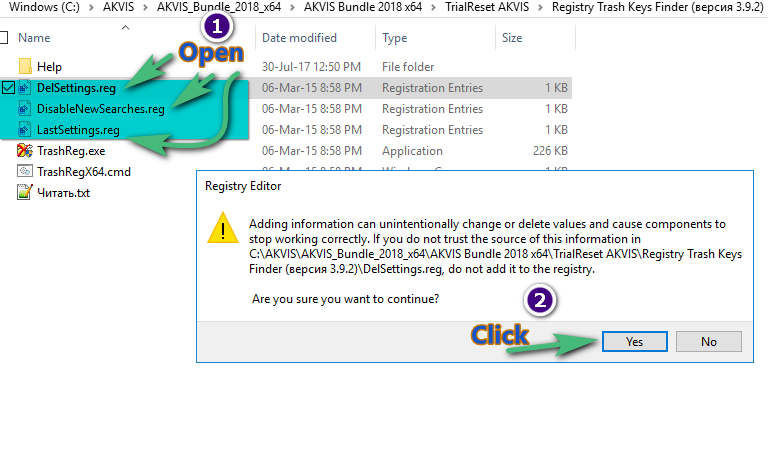Go to TrialReset AKVIS breadcrumb segment
768x463 pixels.
click(487, 7)
